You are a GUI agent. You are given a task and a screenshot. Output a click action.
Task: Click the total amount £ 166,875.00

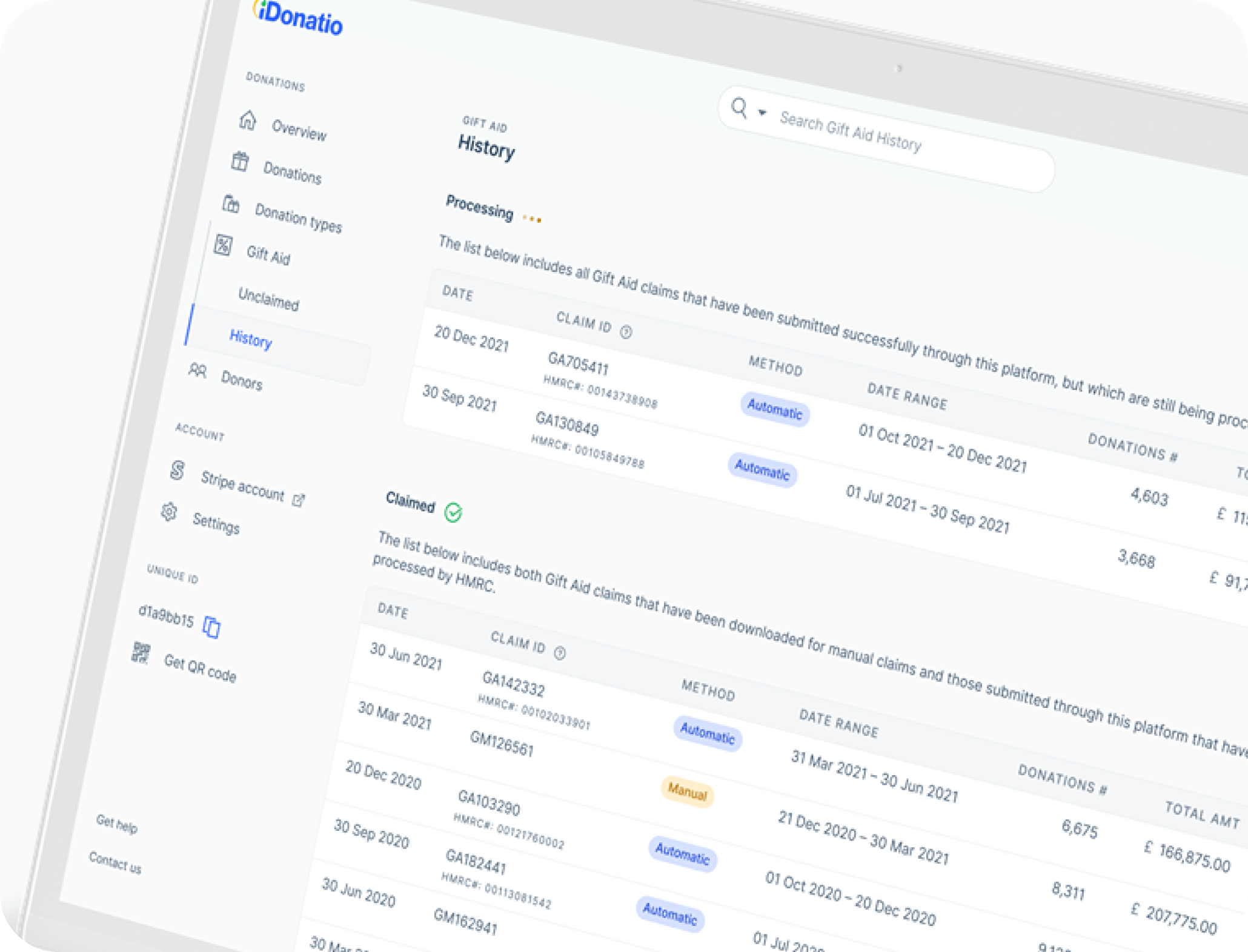[1187, 856]
